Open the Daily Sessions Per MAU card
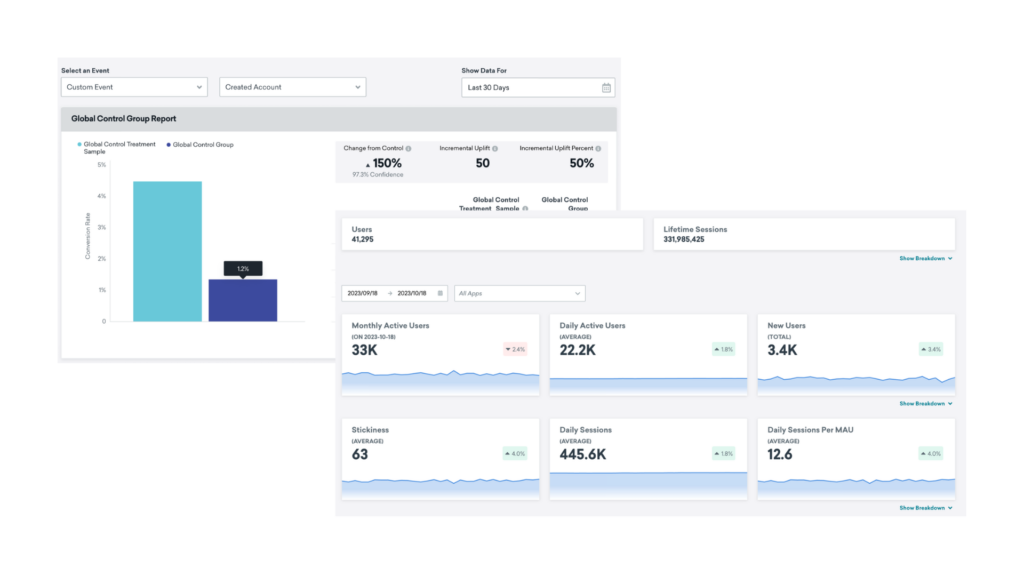 (856, 459)
